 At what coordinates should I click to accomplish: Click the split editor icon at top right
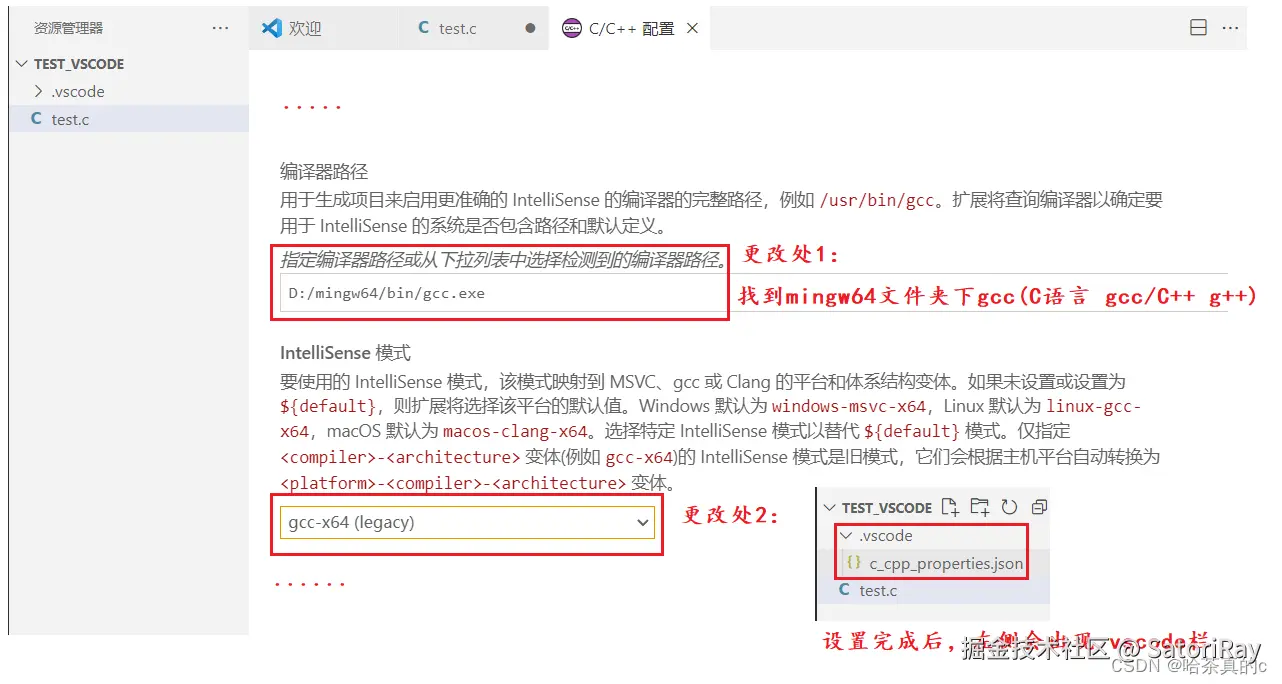tap(1198, 27)
